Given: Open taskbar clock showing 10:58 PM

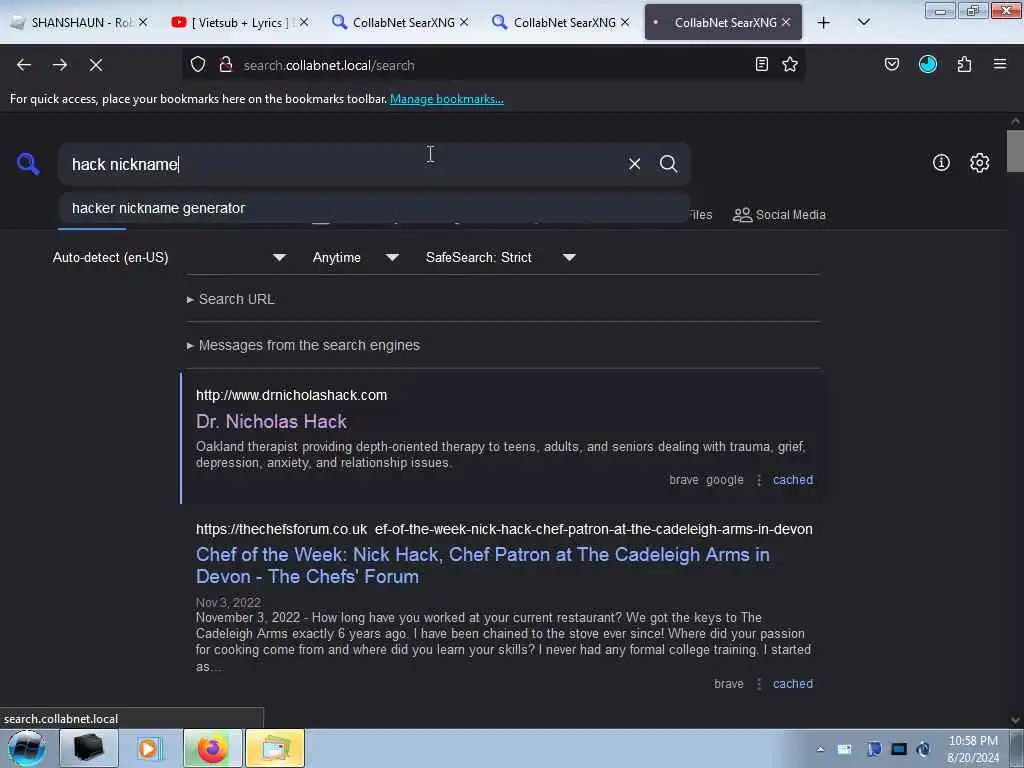Looking at the screenshot, I should coord(973,749).
